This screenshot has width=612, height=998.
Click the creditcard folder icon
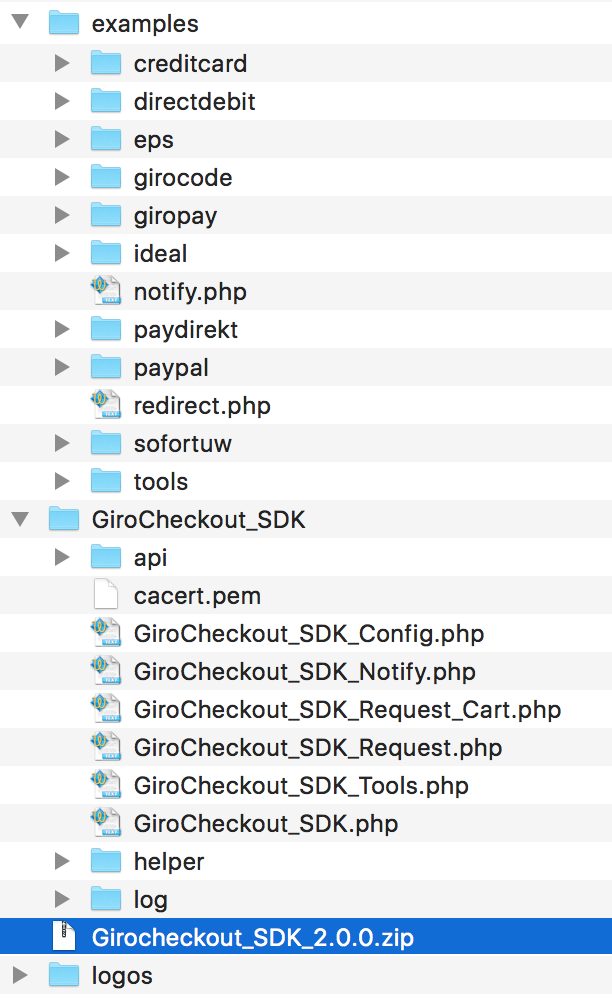[x=106, y=63]
